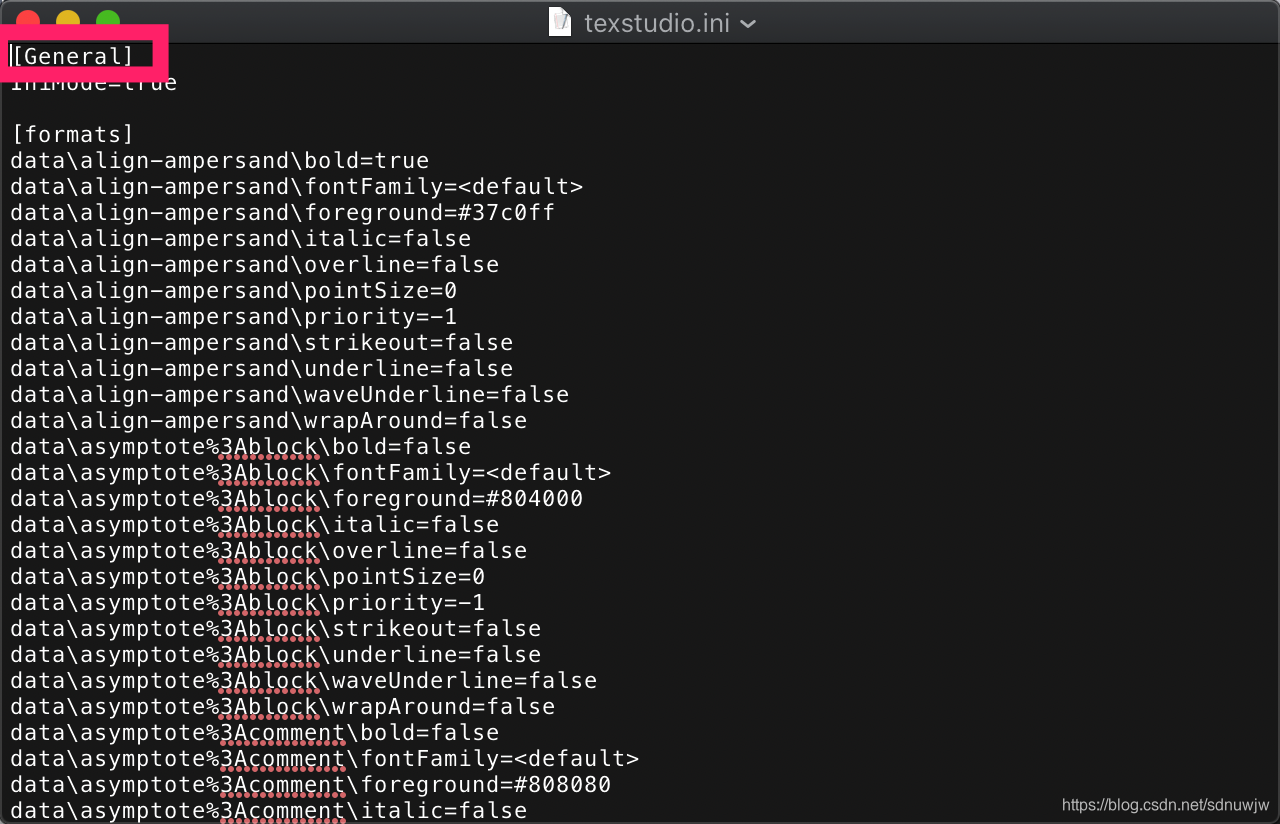1280x824 pixels.
Task: Click the line data\asymptote%3Ablock\underline=false
Action: click(x=276, y=655)
